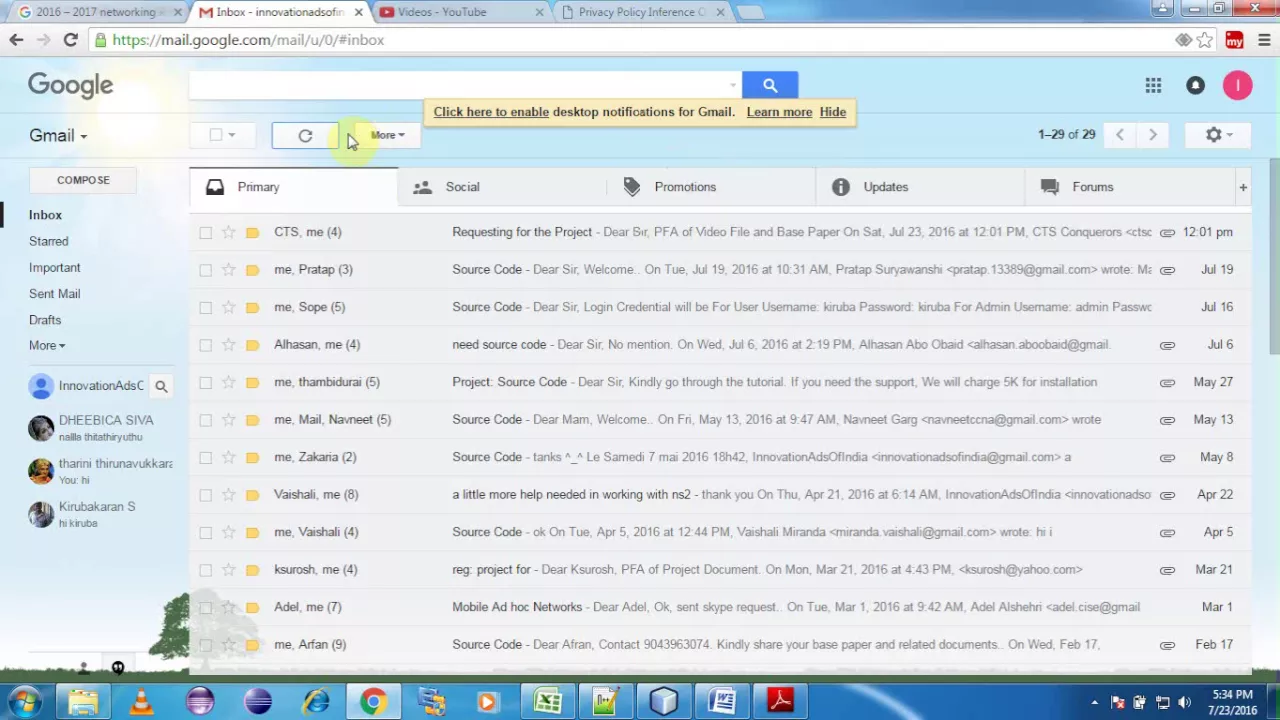Tick checkbox for me, Sope email
The width and height of the screenshot is (1280, 720).
(x=205, y=307)
